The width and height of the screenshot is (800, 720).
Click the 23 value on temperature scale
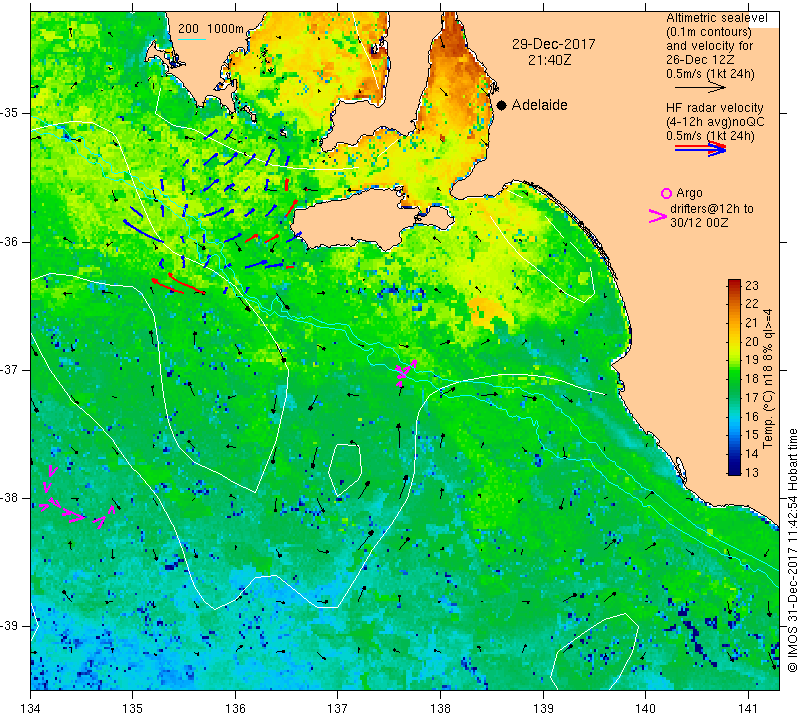[752, 285]
